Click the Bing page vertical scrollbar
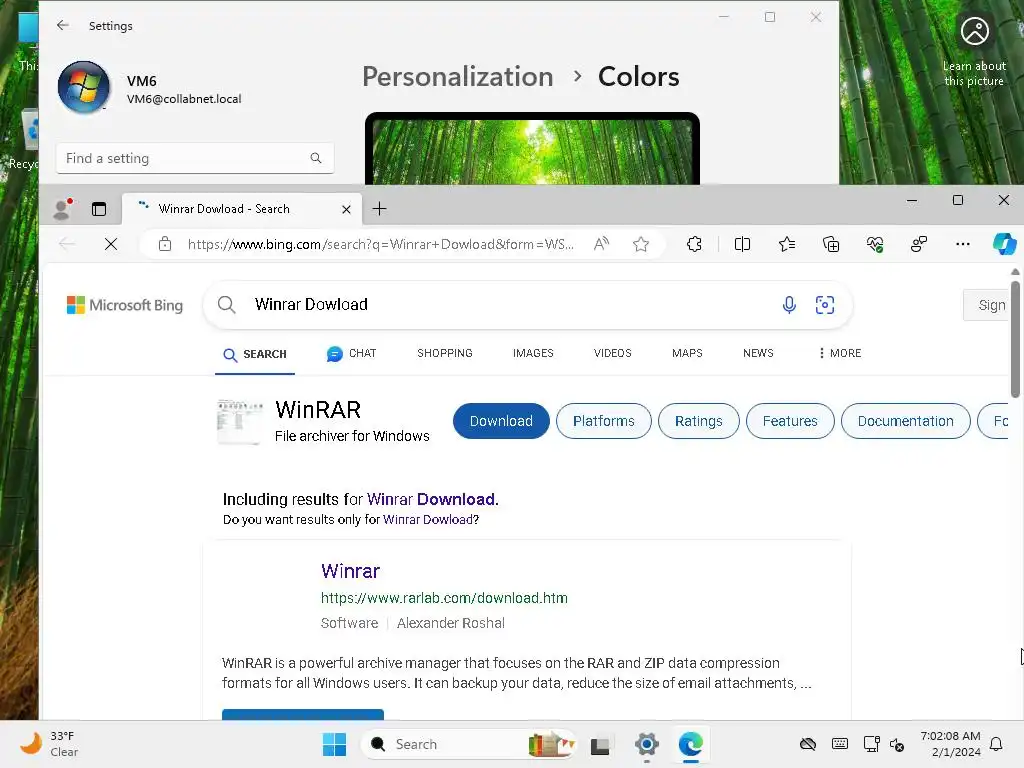Viewport: 1024px width, 768px height. 1015,340
